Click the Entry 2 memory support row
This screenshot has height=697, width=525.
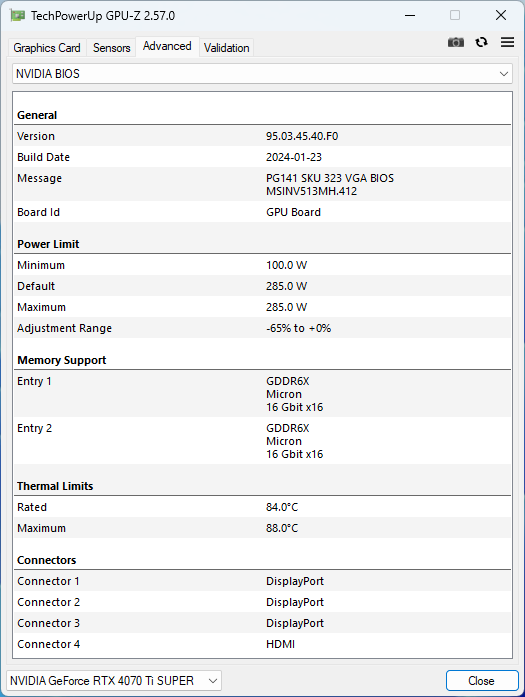(x=262, y=441)
